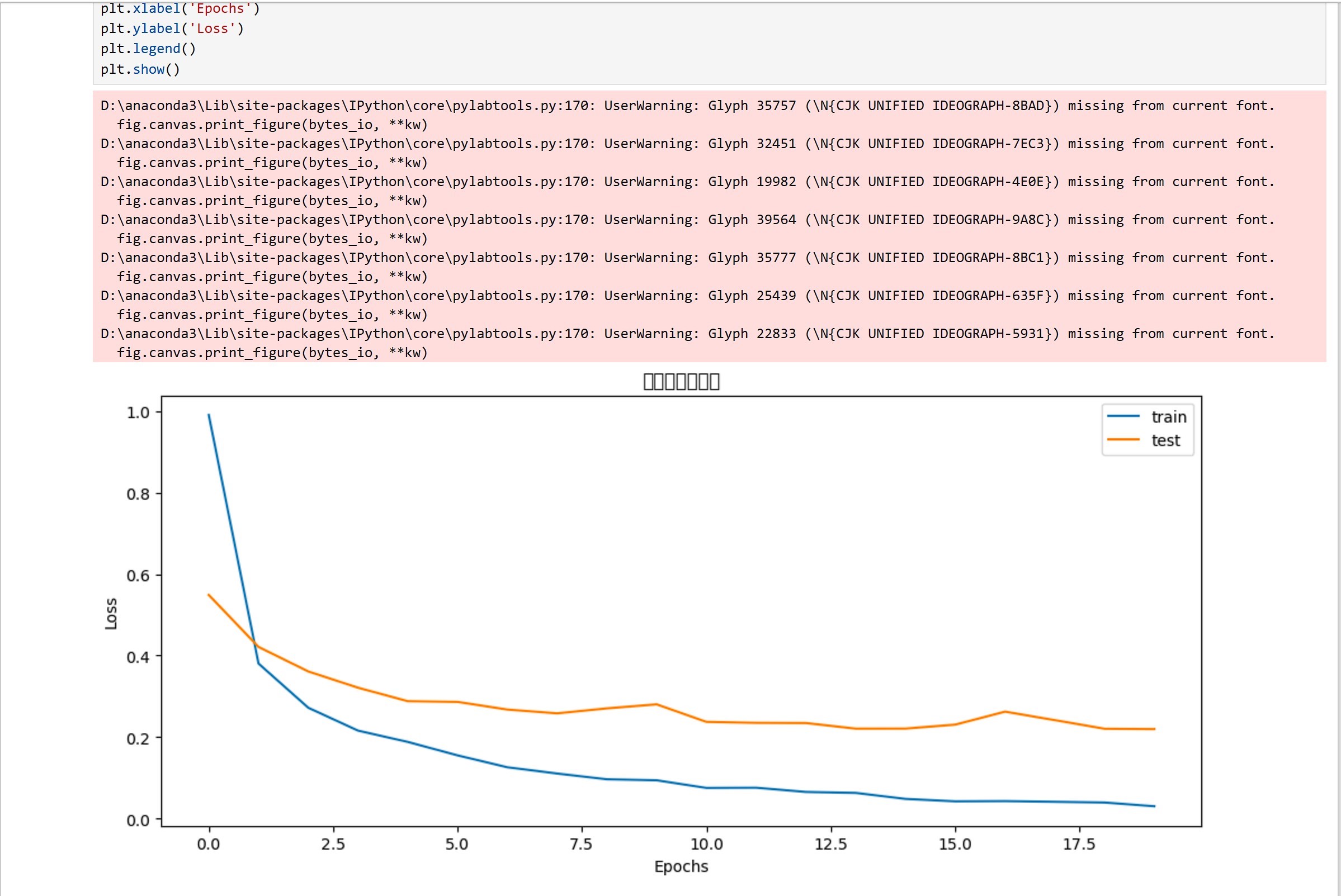Viewport: 1341px width, 896px height.
Task: Click the 10.0 x-axis tick label
Action: click(x=706, y=844)
